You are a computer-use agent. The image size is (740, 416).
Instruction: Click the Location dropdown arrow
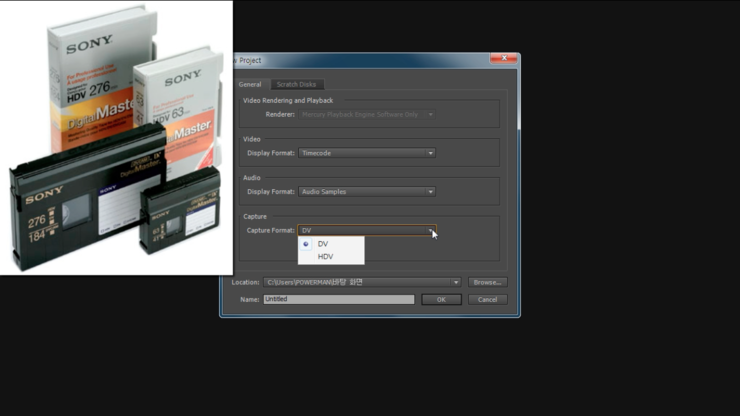tap(456, 282)
